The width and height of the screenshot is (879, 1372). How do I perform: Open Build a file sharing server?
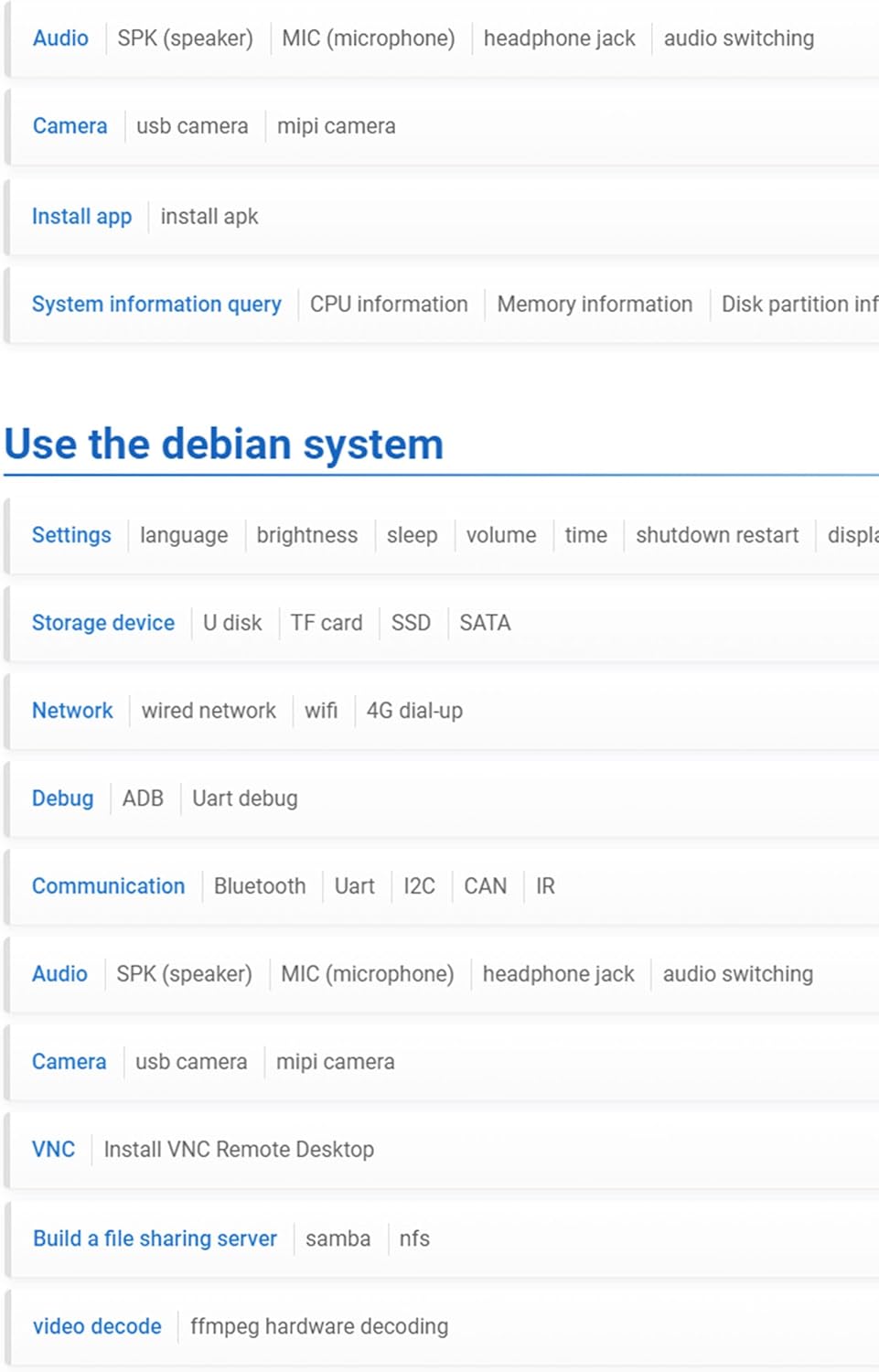pyautogui.click(x=155, y=1238)
